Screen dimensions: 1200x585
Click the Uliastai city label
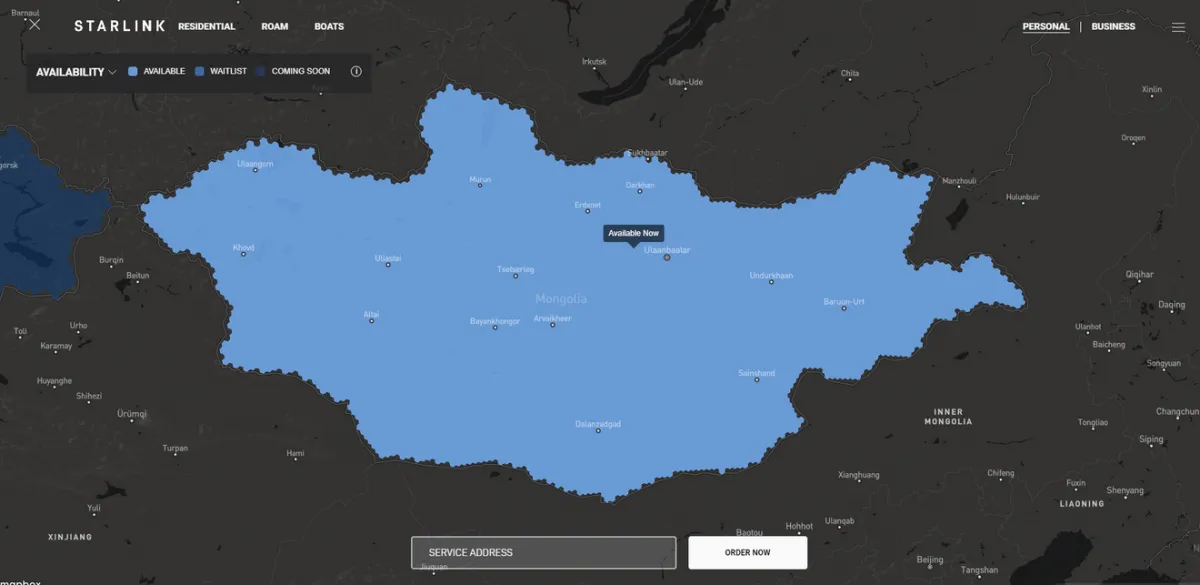(x=388, y=258)
